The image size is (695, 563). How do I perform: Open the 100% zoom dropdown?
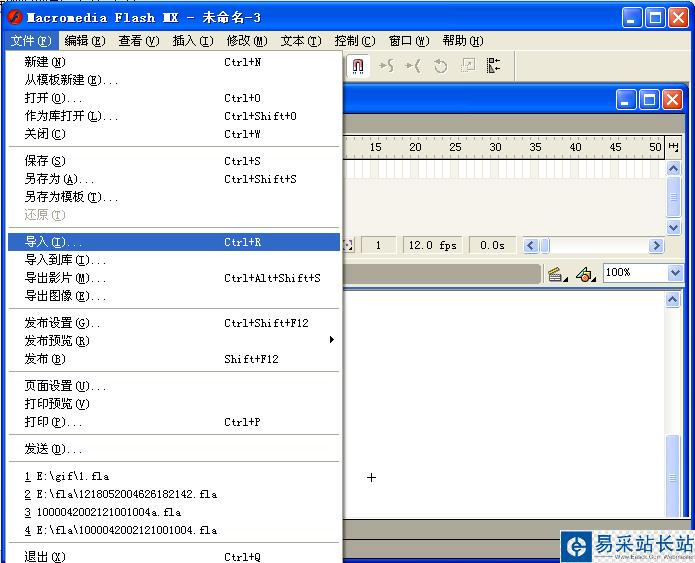coord(675,273)
